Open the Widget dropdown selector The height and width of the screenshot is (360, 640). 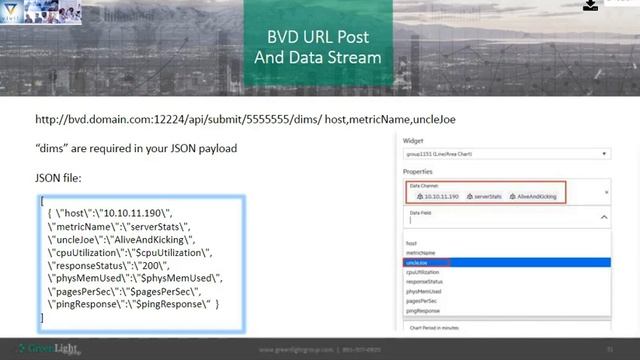tap(507, 154)
